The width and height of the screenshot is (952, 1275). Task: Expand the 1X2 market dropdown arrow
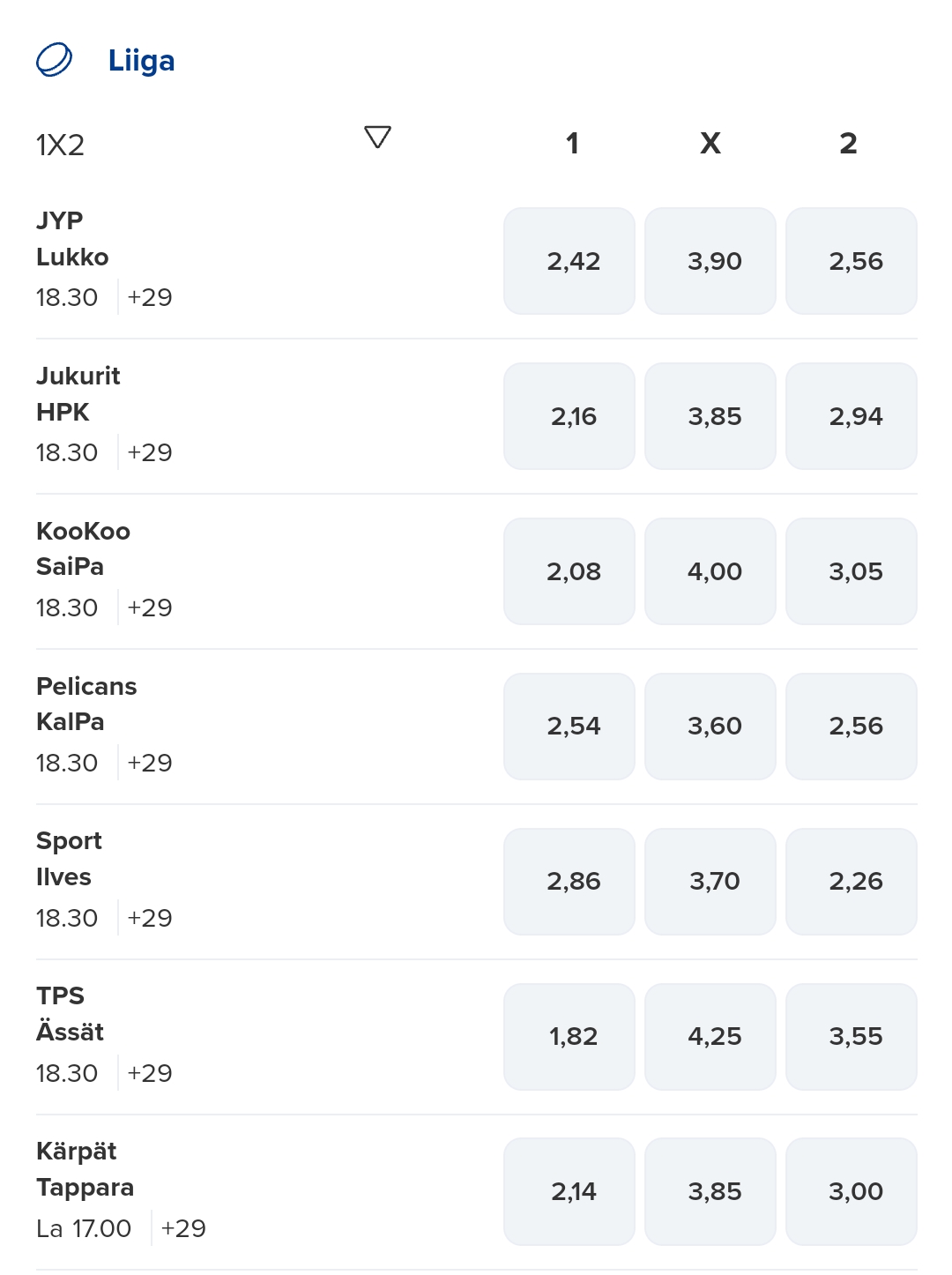pos(377,138)
